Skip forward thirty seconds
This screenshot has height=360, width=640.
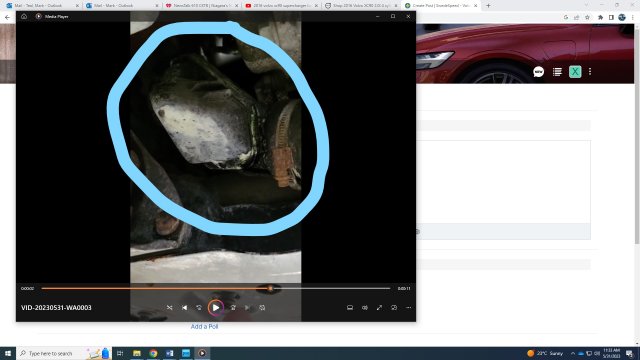click(x=233, y=308)
